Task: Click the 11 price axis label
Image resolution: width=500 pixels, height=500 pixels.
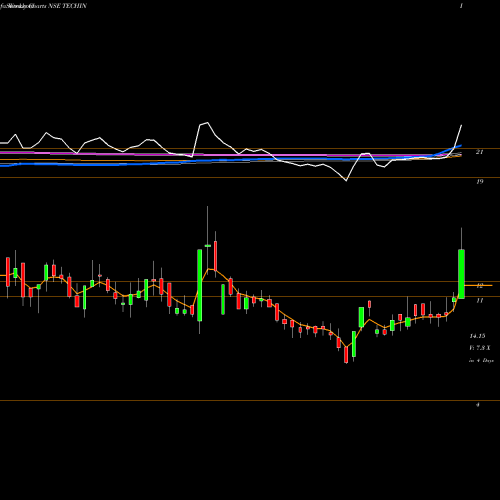Action: pyautogui.click(x=479, y=301)
